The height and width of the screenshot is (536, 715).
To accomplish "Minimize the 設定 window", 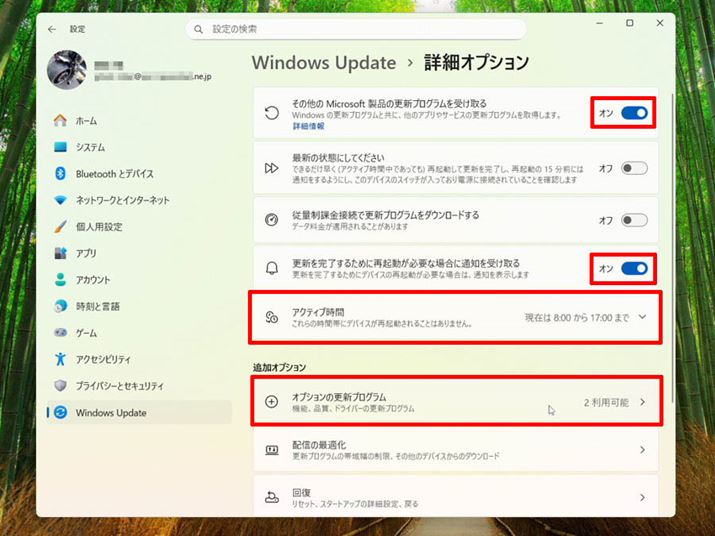I will [600, 23].
